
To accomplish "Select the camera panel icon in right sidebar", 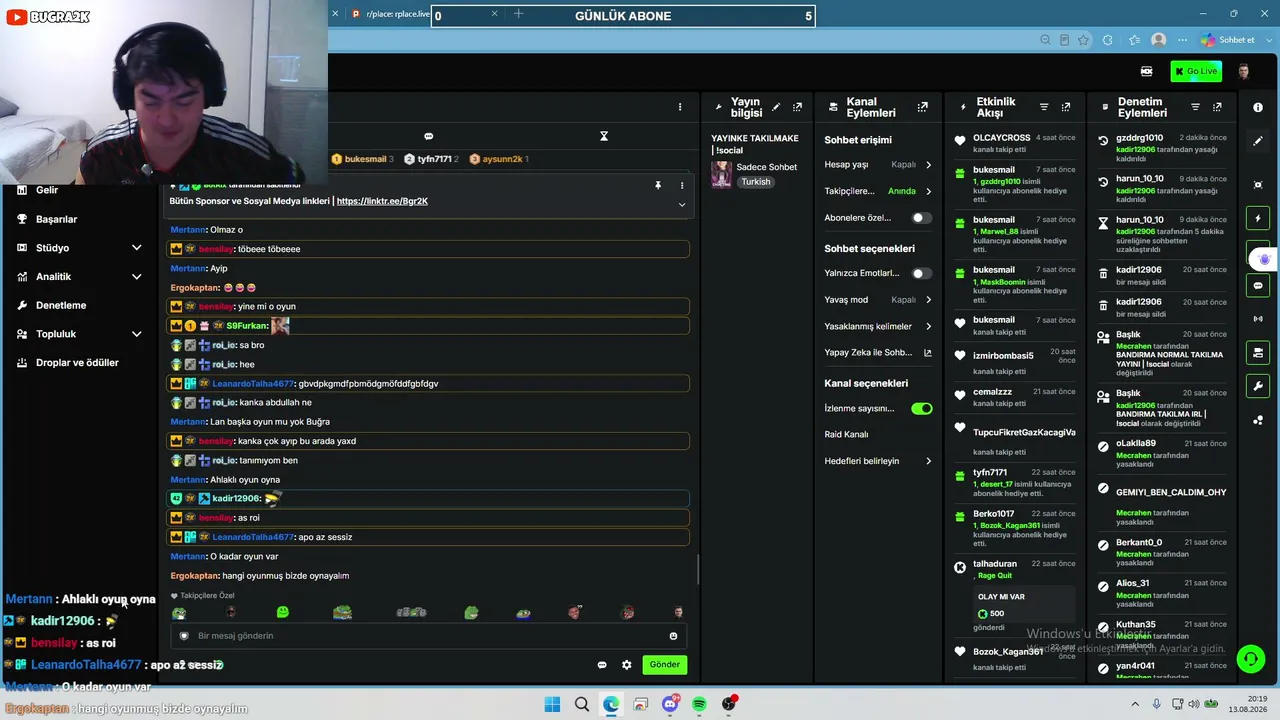I will tap(1258, 352).
